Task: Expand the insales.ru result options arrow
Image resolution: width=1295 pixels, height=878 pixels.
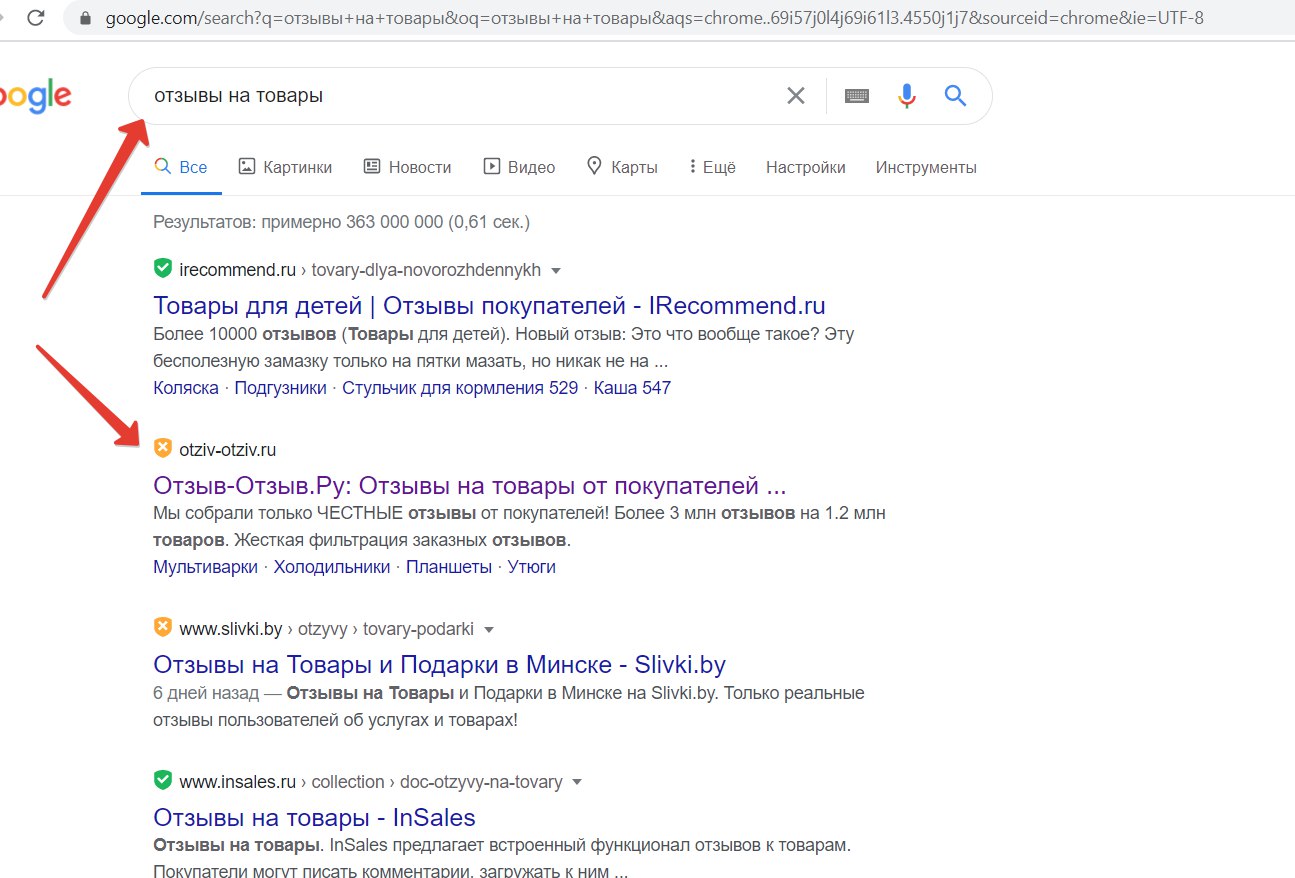Action: 575,782
